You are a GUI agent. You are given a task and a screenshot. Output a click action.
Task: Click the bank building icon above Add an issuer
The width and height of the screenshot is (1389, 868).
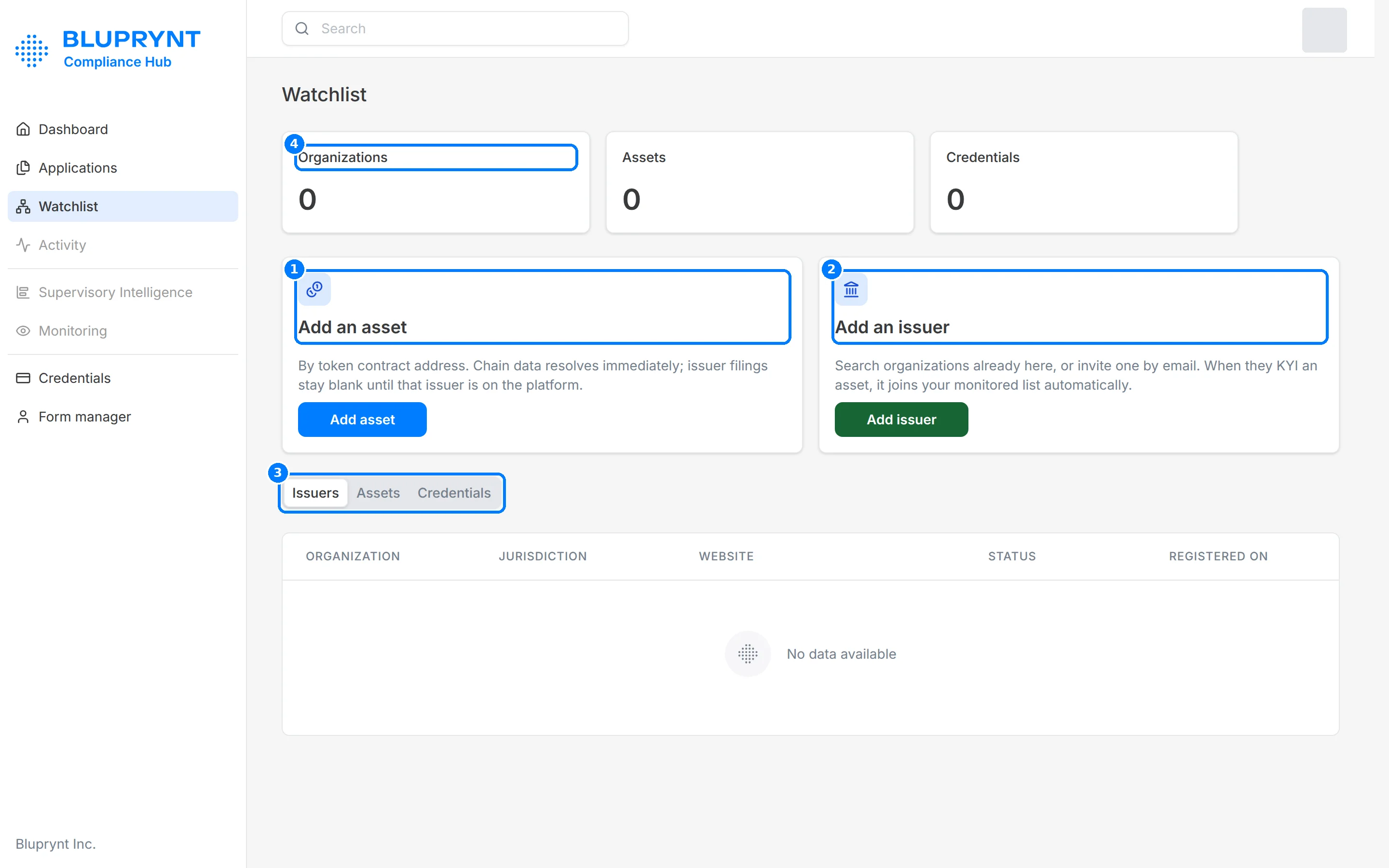(x=851, y=289)
